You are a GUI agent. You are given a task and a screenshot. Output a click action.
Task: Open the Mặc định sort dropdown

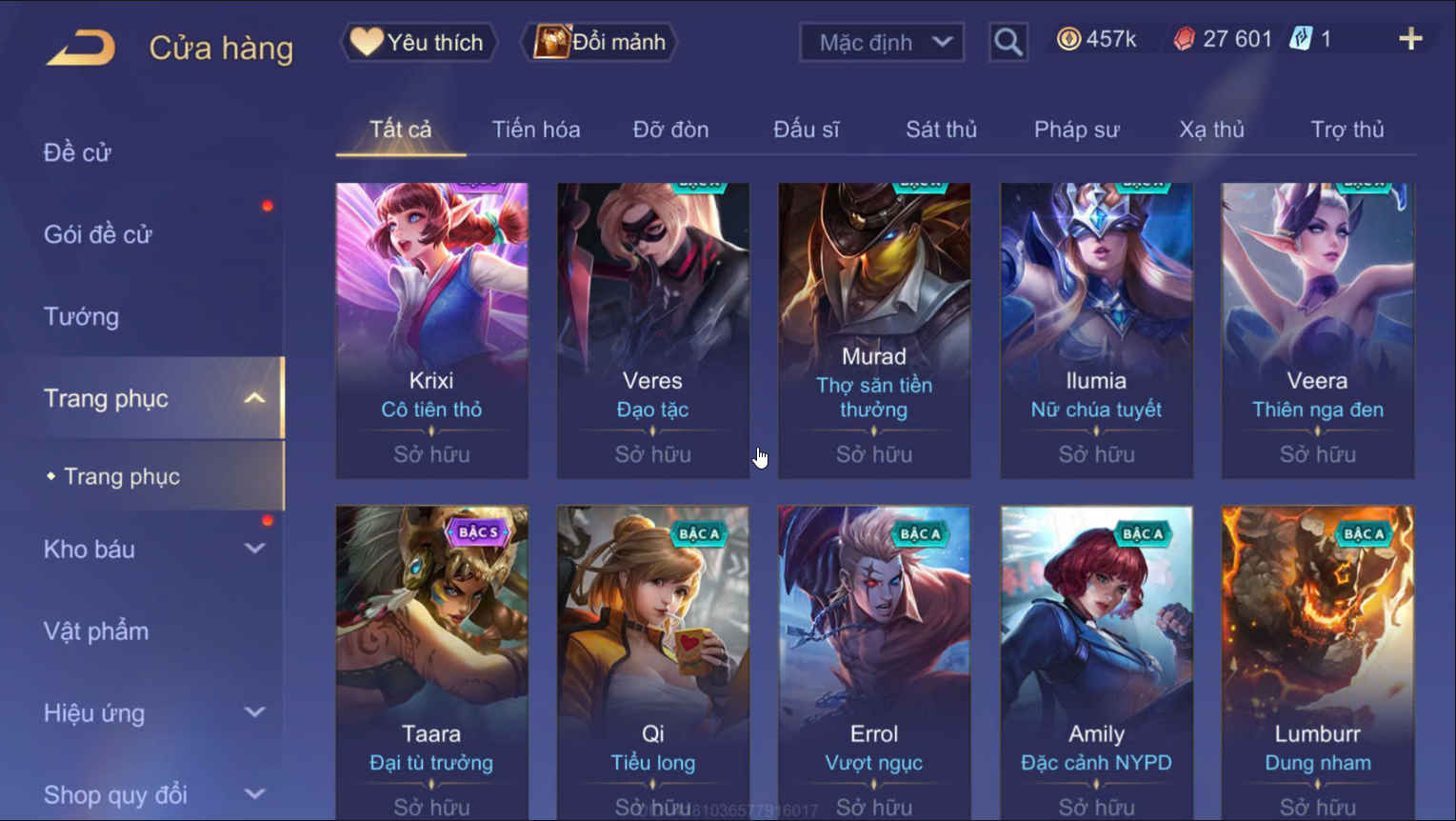tap(882, 42)
